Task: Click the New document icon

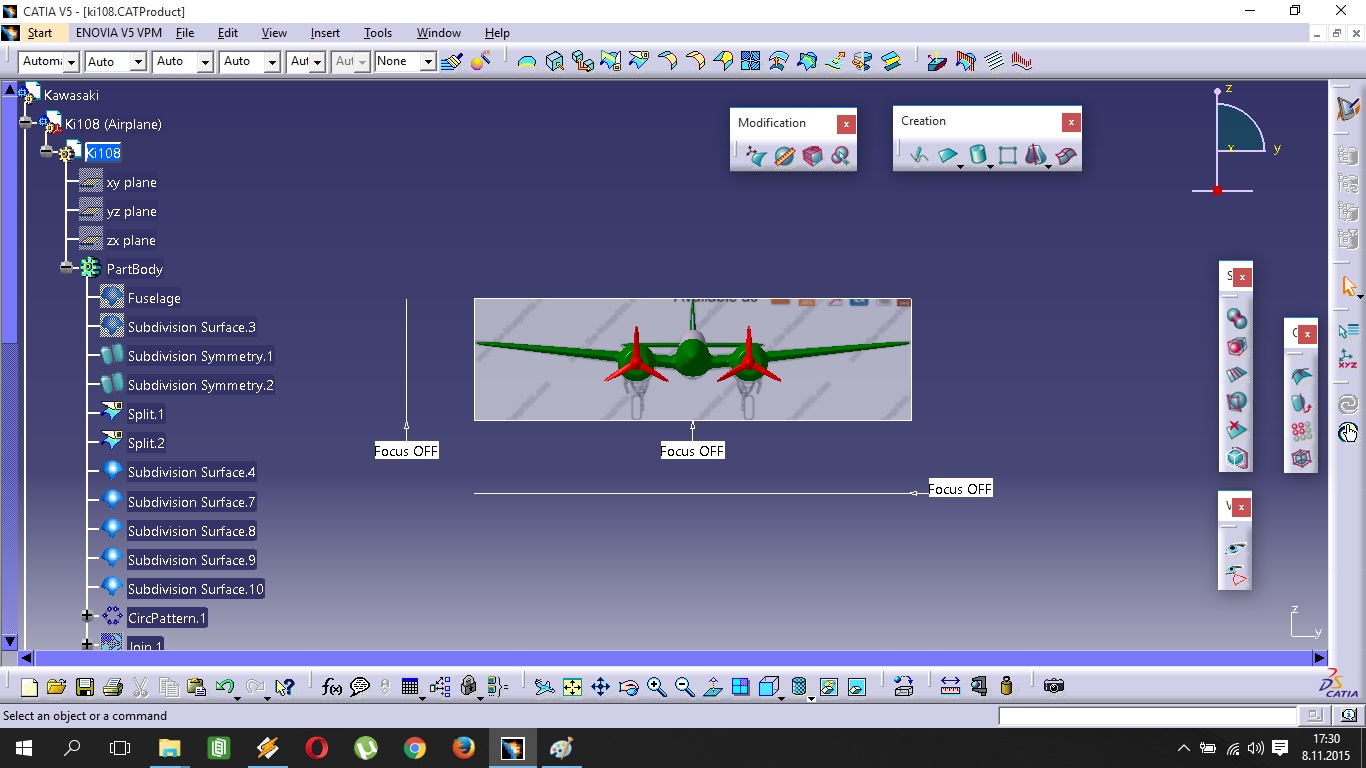Action: tap(29, 687)
